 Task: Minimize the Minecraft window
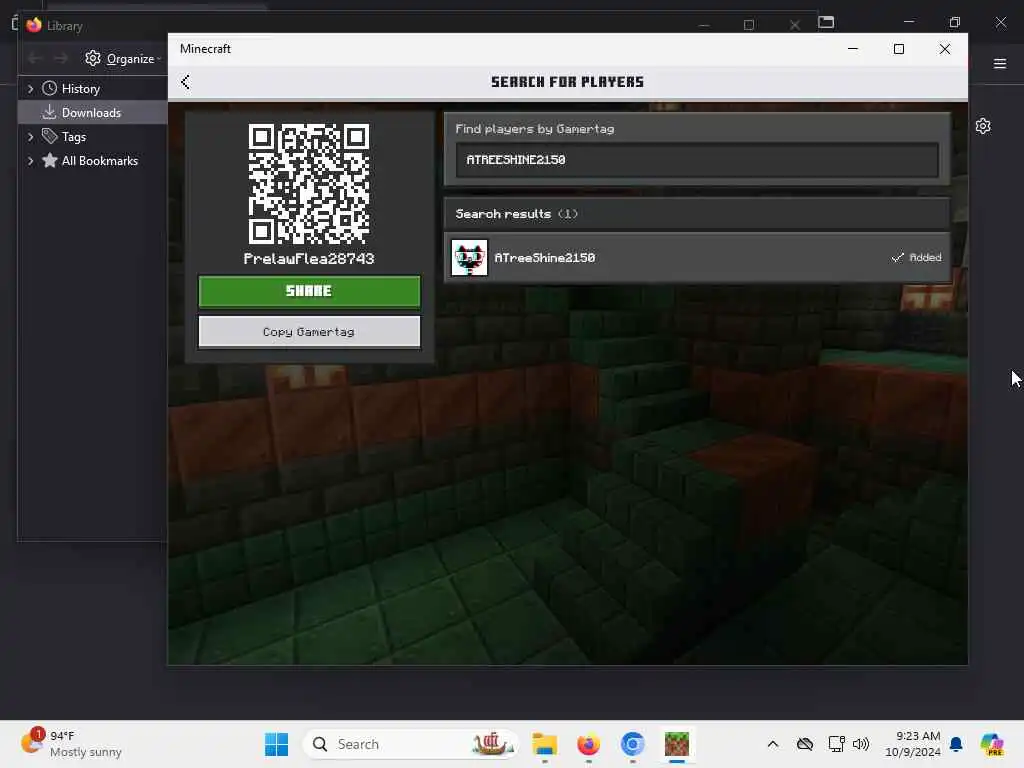point(853,49)
